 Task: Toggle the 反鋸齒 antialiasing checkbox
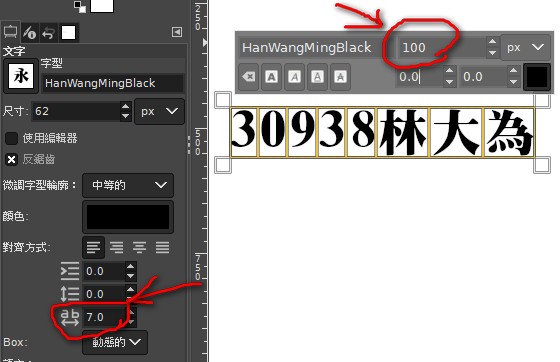[x=11, y=159]
